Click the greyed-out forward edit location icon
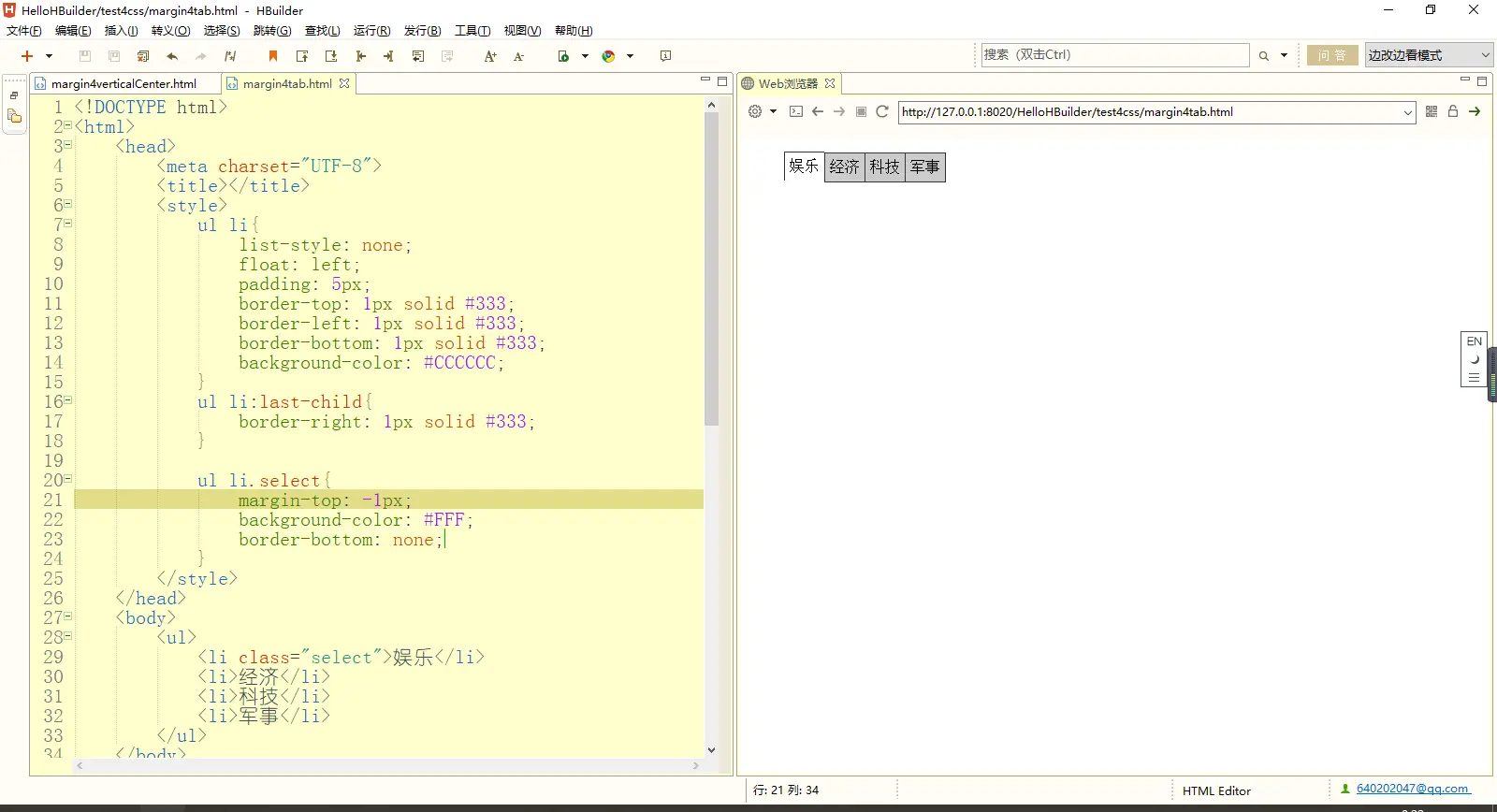 point(447,56)
